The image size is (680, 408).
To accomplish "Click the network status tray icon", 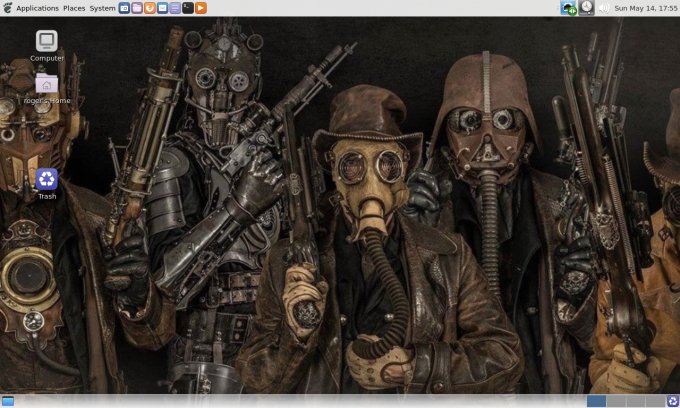I will [x=568, y=8].
